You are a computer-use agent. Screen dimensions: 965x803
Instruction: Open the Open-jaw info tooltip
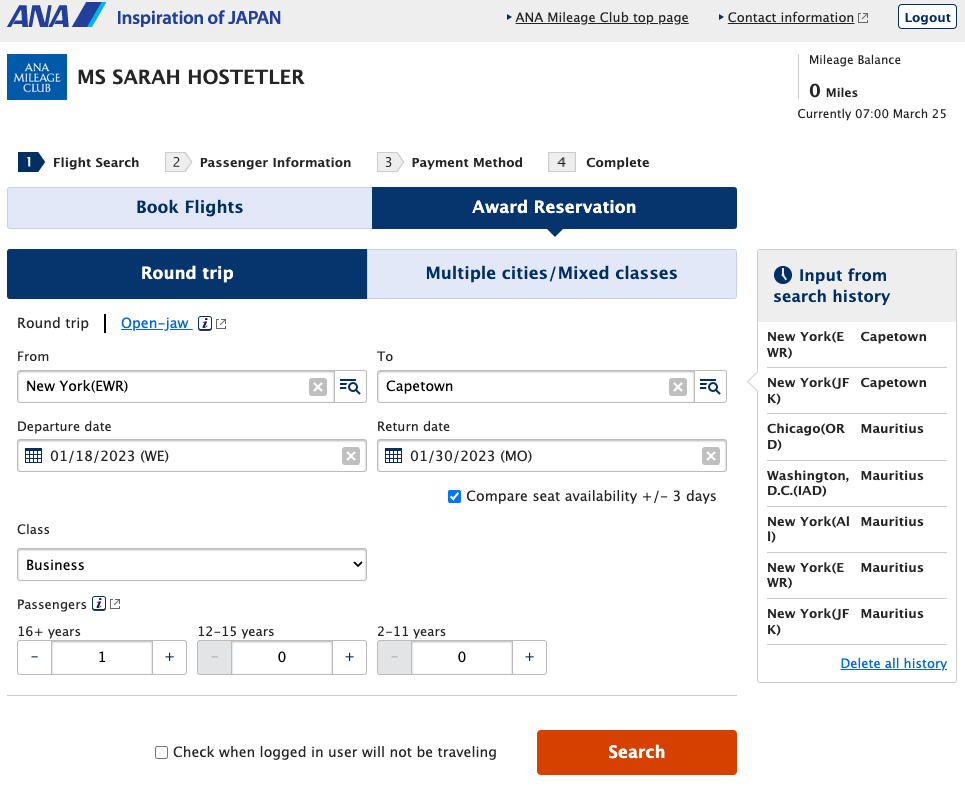[205, 323]
